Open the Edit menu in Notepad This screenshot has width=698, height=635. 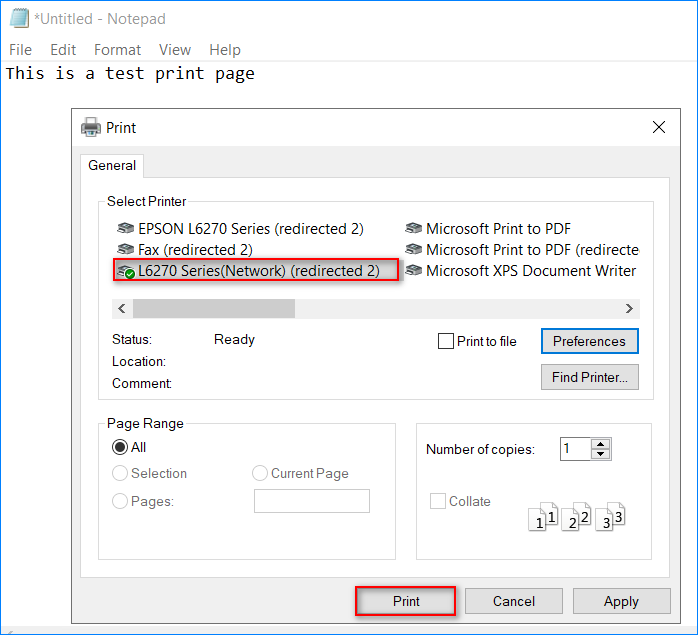coord(63,49)
